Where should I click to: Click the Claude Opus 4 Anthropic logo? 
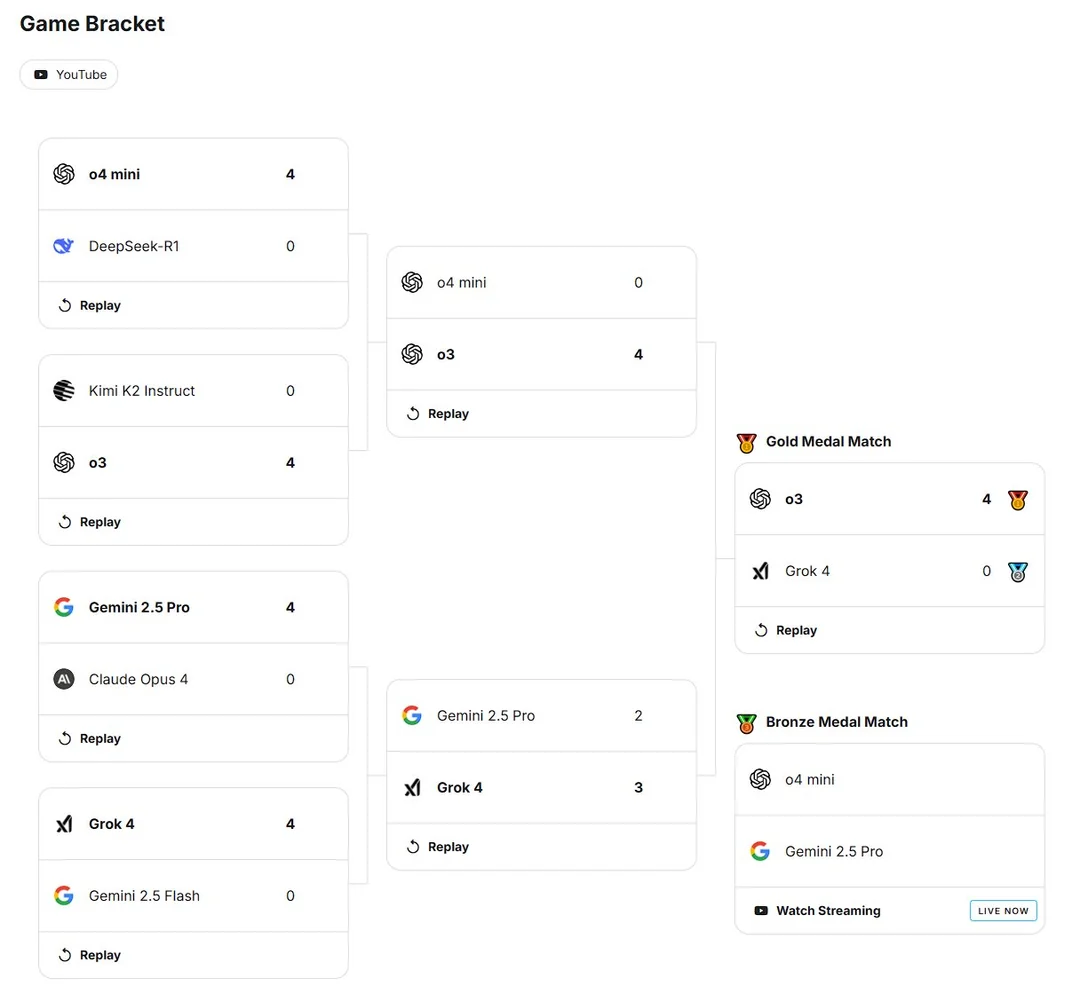64,680
